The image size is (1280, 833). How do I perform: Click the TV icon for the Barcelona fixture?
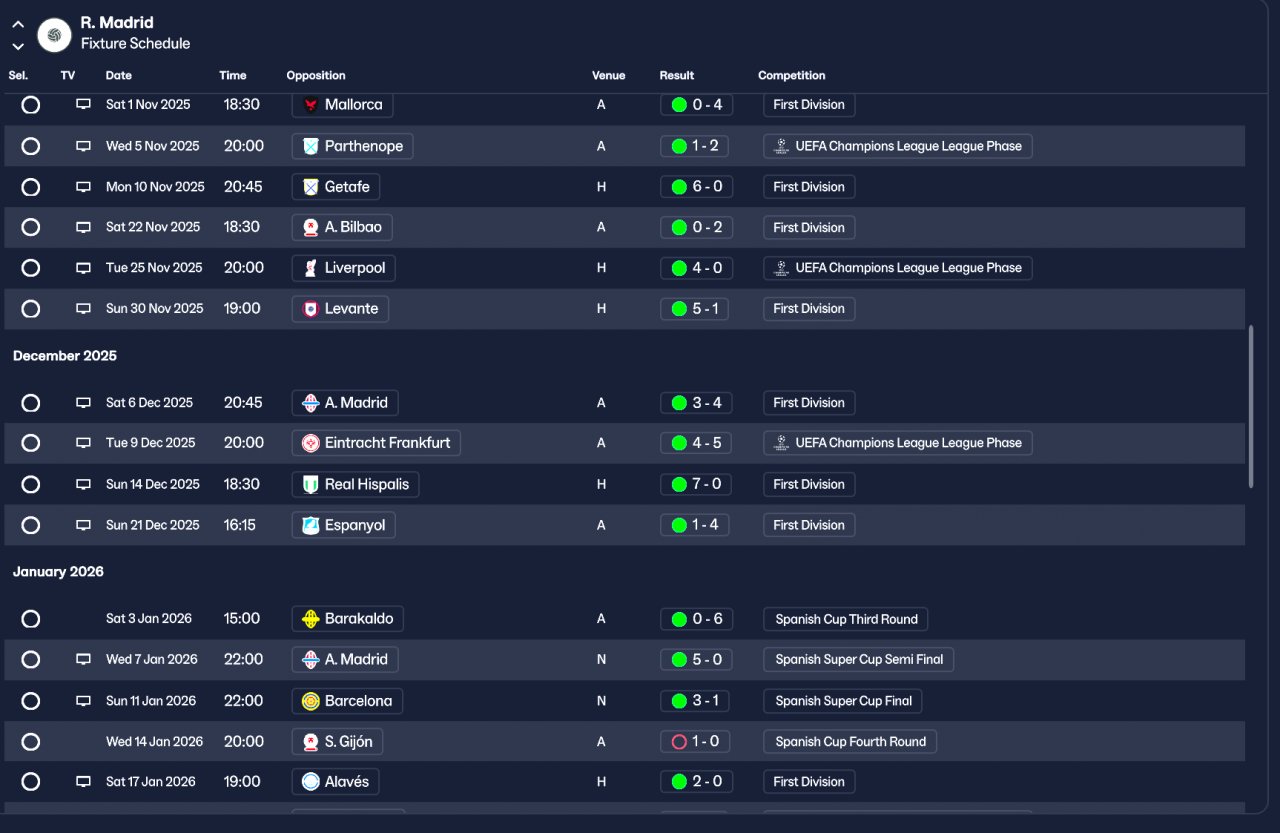click(x=84, y=701)
